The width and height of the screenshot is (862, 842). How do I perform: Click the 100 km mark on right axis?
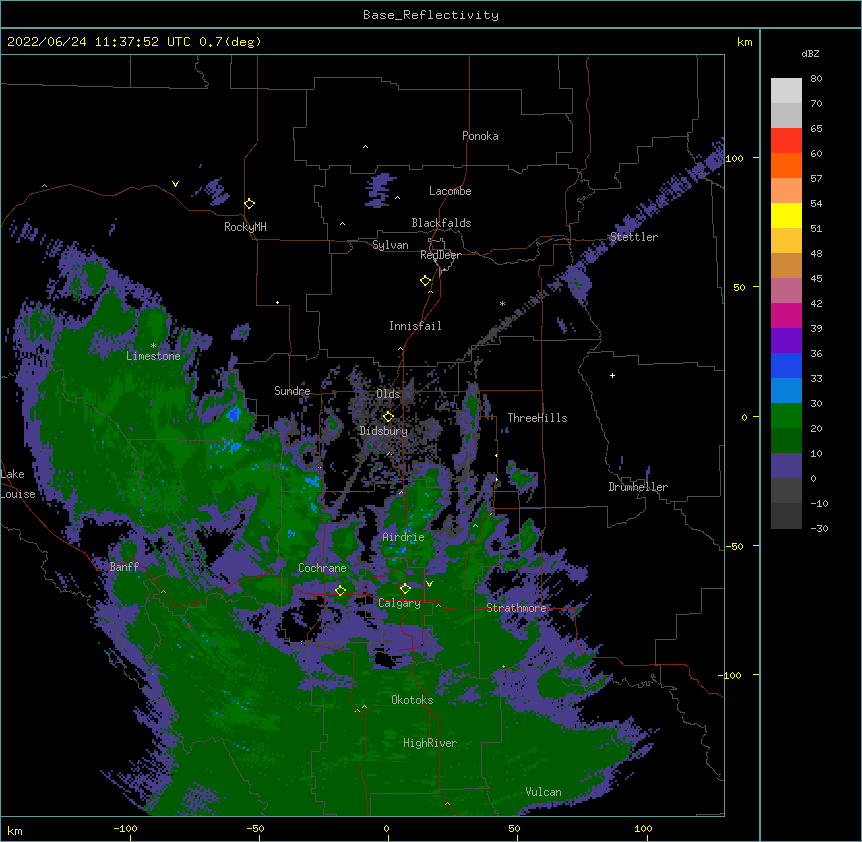pos(734,158)
